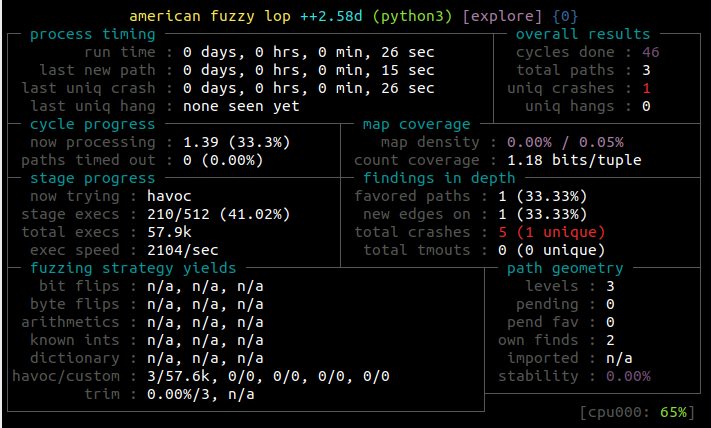Select the red uniq crashes value '1'

tap(646, 88)
